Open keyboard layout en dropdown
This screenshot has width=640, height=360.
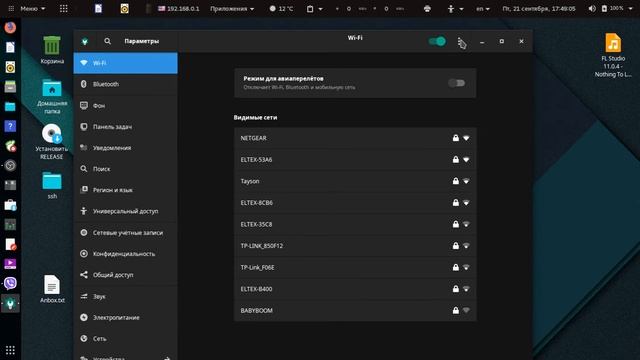[x=483, y=9]
